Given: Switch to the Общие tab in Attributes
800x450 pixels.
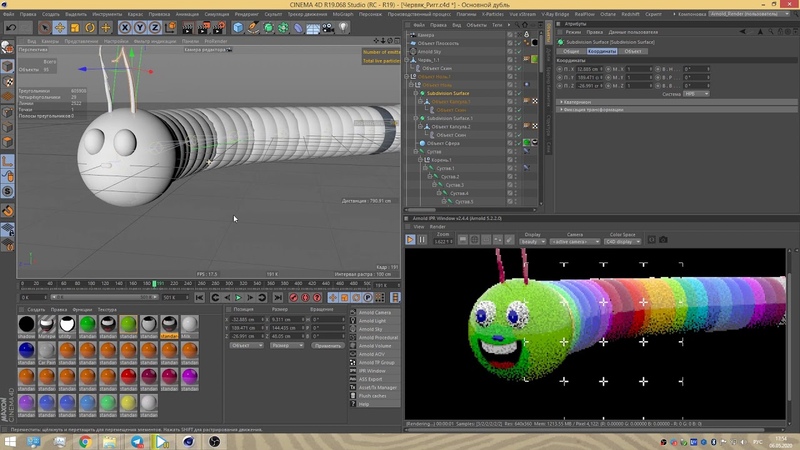Looking at the screenshot, I should 571,51.
